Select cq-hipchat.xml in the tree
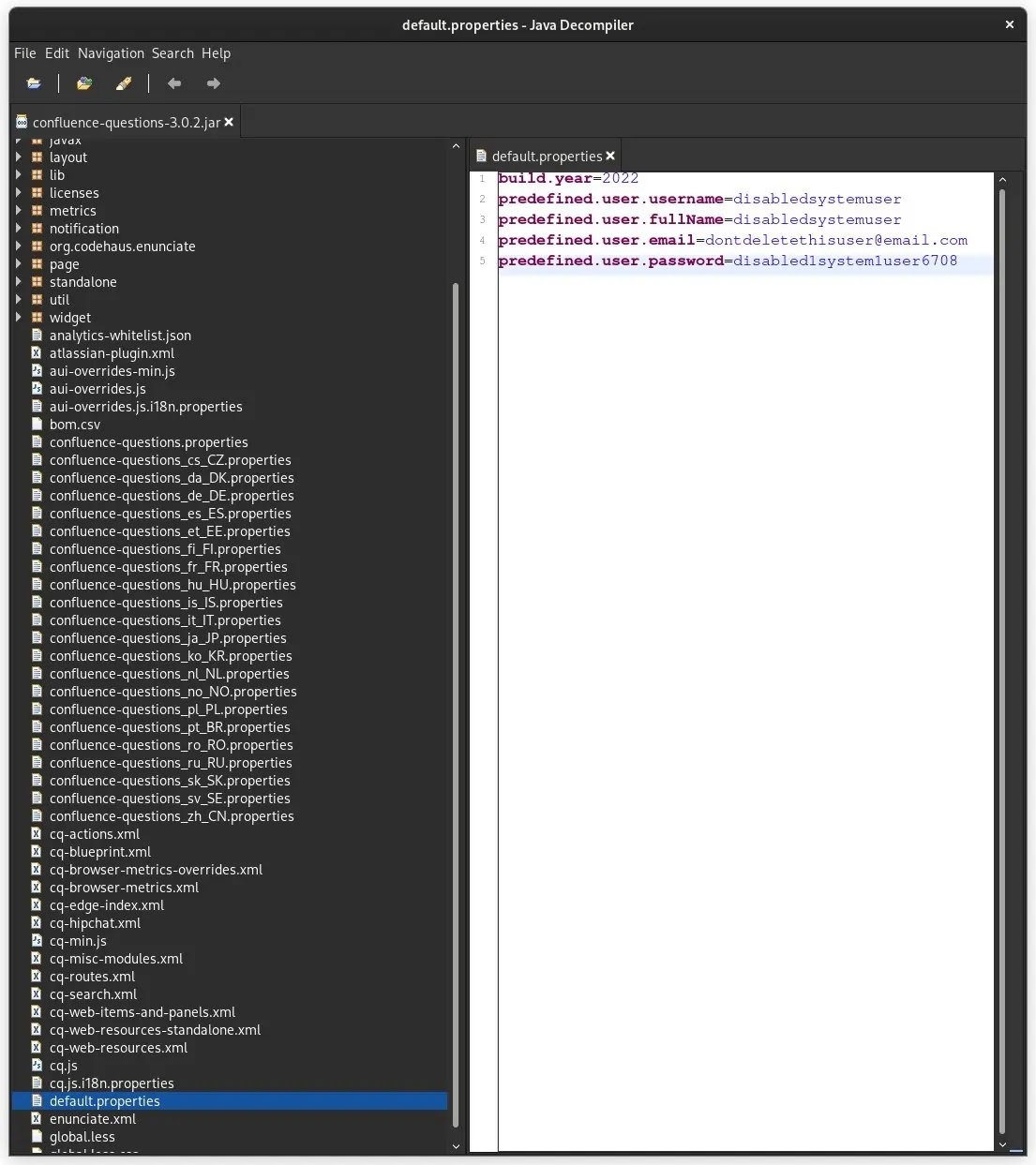Screen dimensions: 1036x1165 95,923
